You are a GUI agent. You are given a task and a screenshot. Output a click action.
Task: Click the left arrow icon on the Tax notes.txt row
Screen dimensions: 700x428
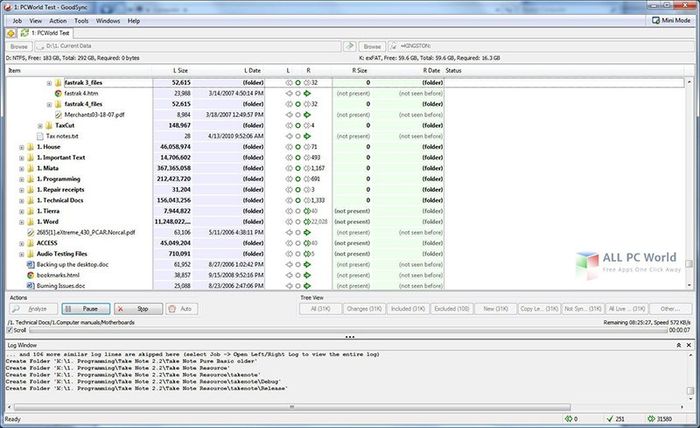[289, 136]
